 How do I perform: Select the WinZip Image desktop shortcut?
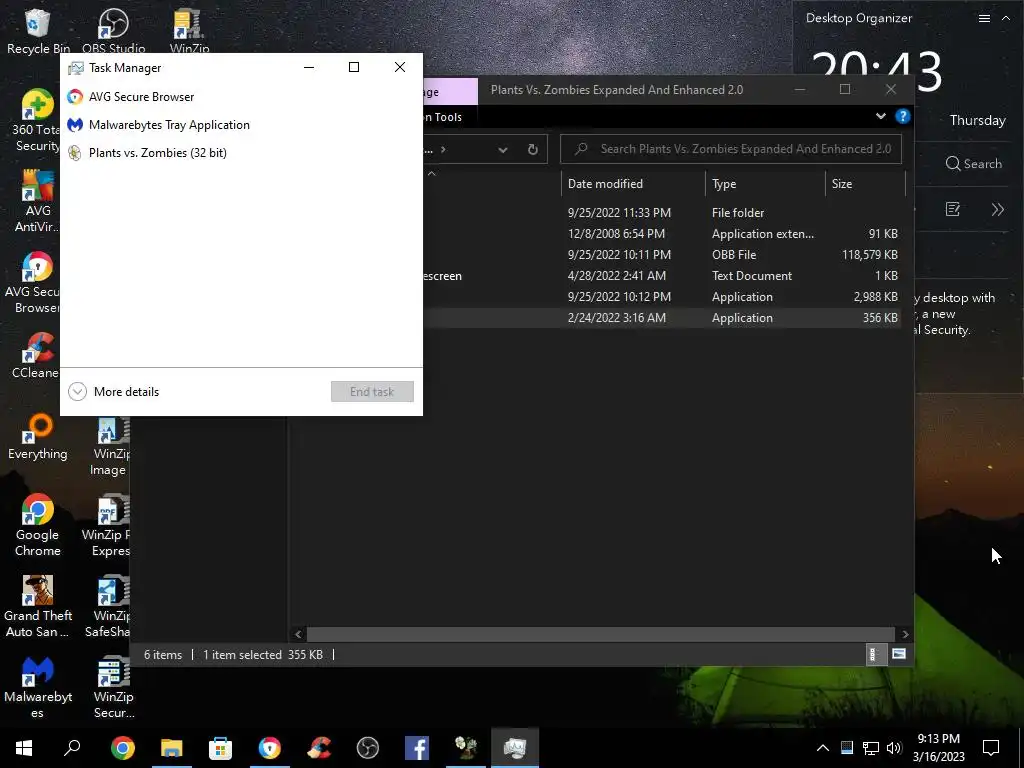(x=110, y=445)
